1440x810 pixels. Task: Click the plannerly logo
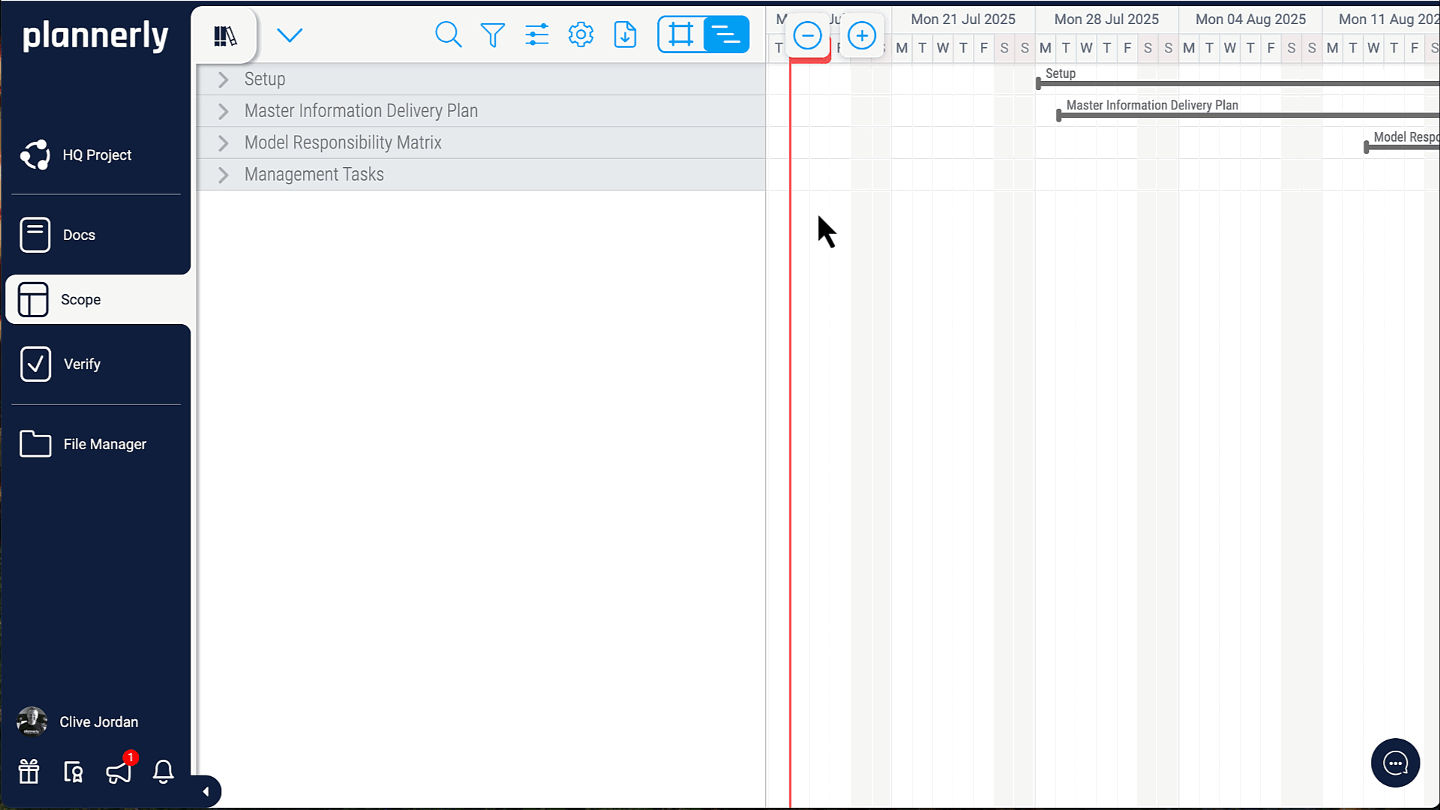(96, 36)
